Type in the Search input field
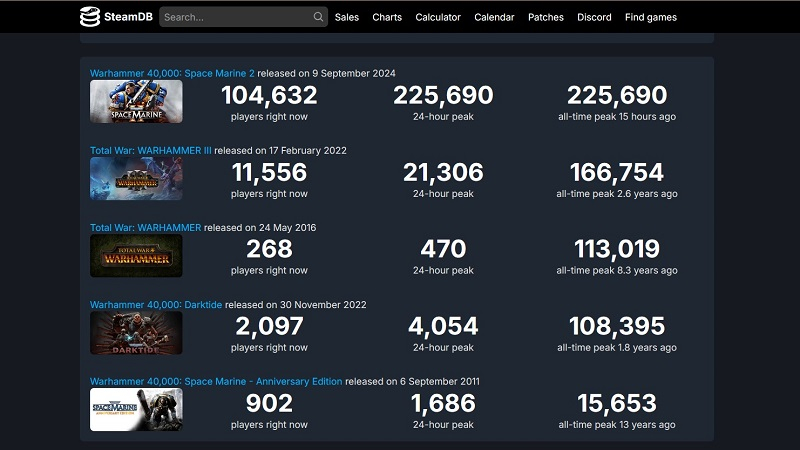 pyautogui.click(x=236, y=17)
